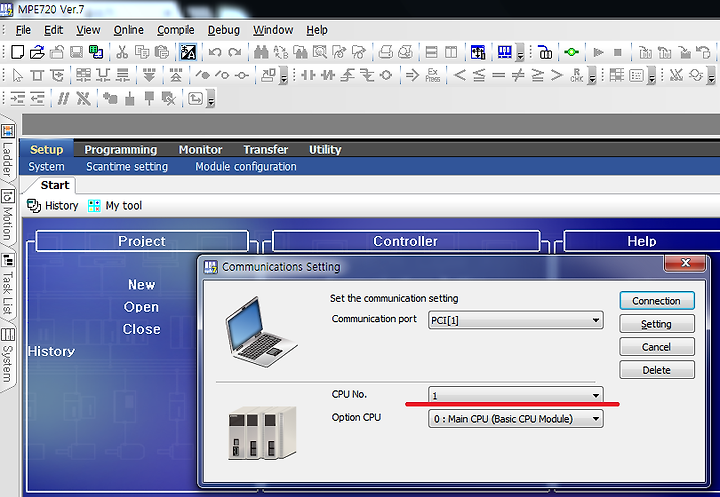The image size is (720, 497).
Task: Click the green online connection icon
Action: [572, 52]
